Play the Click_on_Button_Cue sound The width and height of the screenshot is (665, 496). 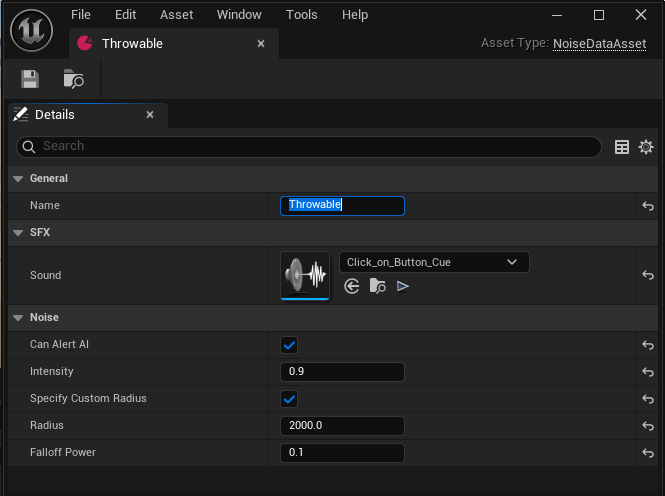click(402, 287)
